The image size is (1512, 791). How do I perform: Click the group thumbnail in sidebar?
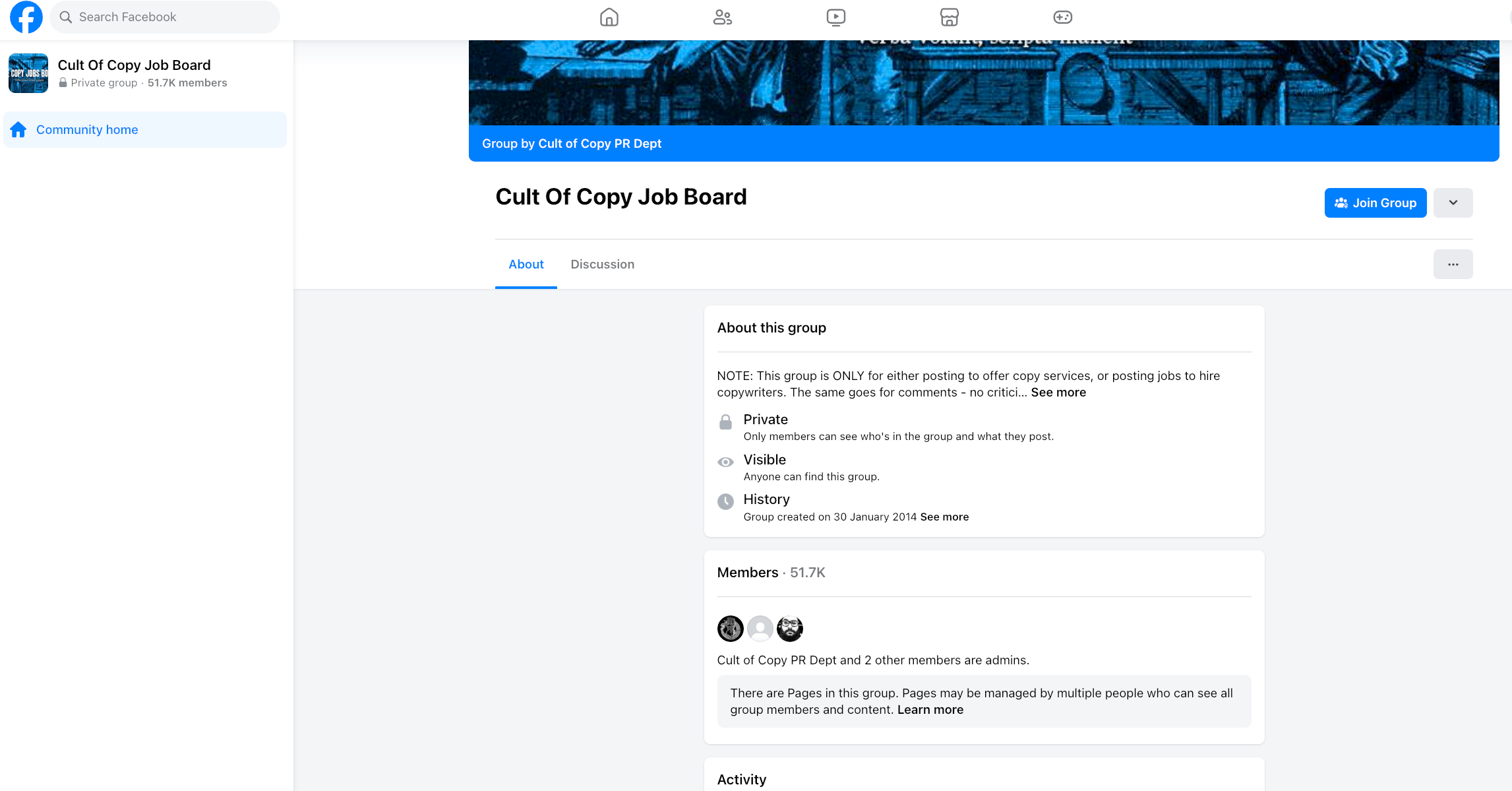[28, 73]
